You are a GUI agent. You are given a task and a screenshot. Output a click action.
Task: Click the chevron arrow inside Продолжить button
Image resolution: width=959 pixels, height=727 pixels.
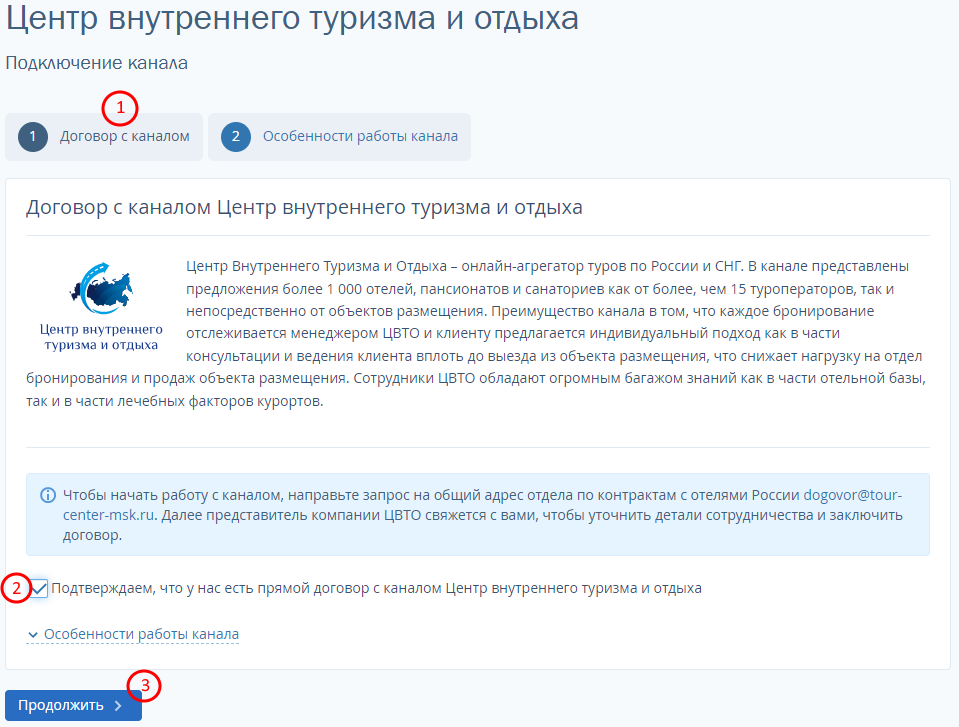pos(119,706)
